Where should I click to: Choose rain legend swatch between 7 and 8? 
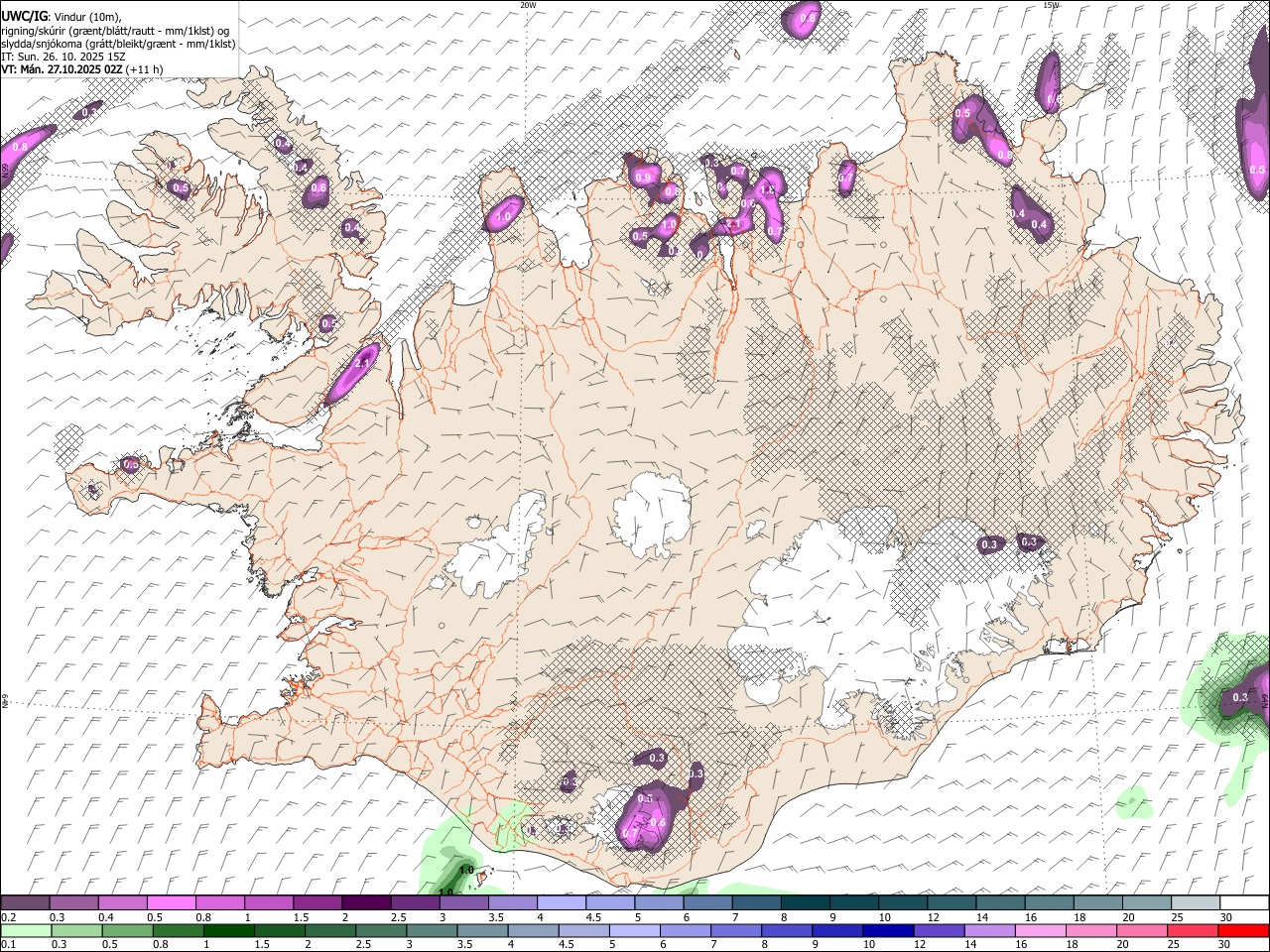[735, 930]
